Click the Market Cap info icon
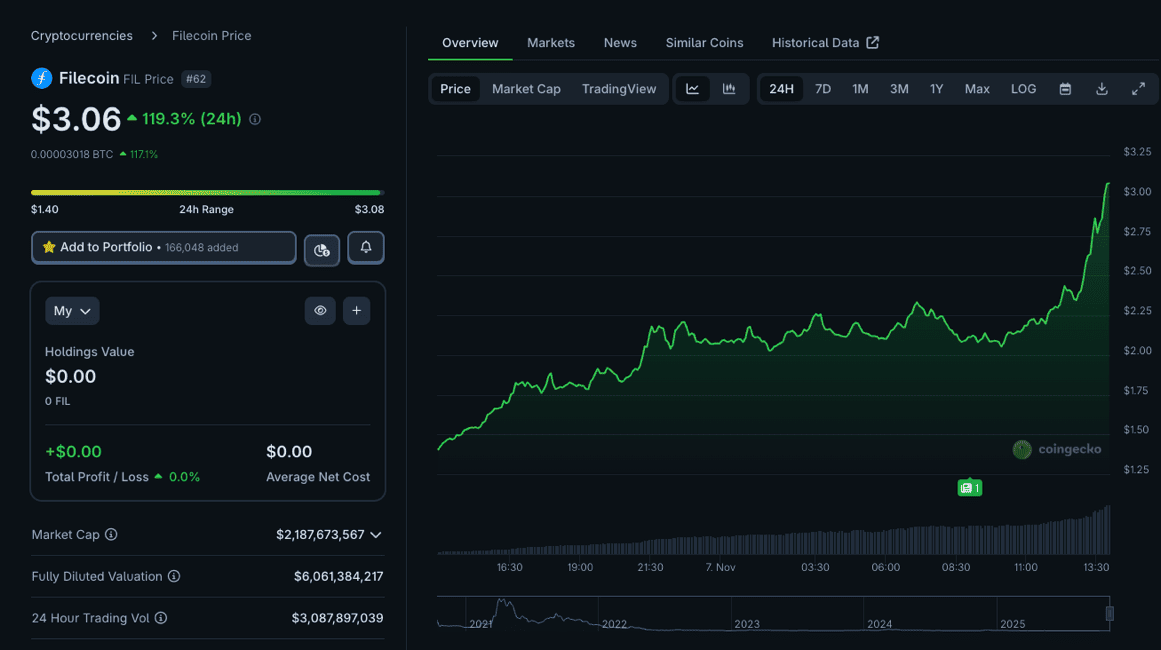 [111, 535]
